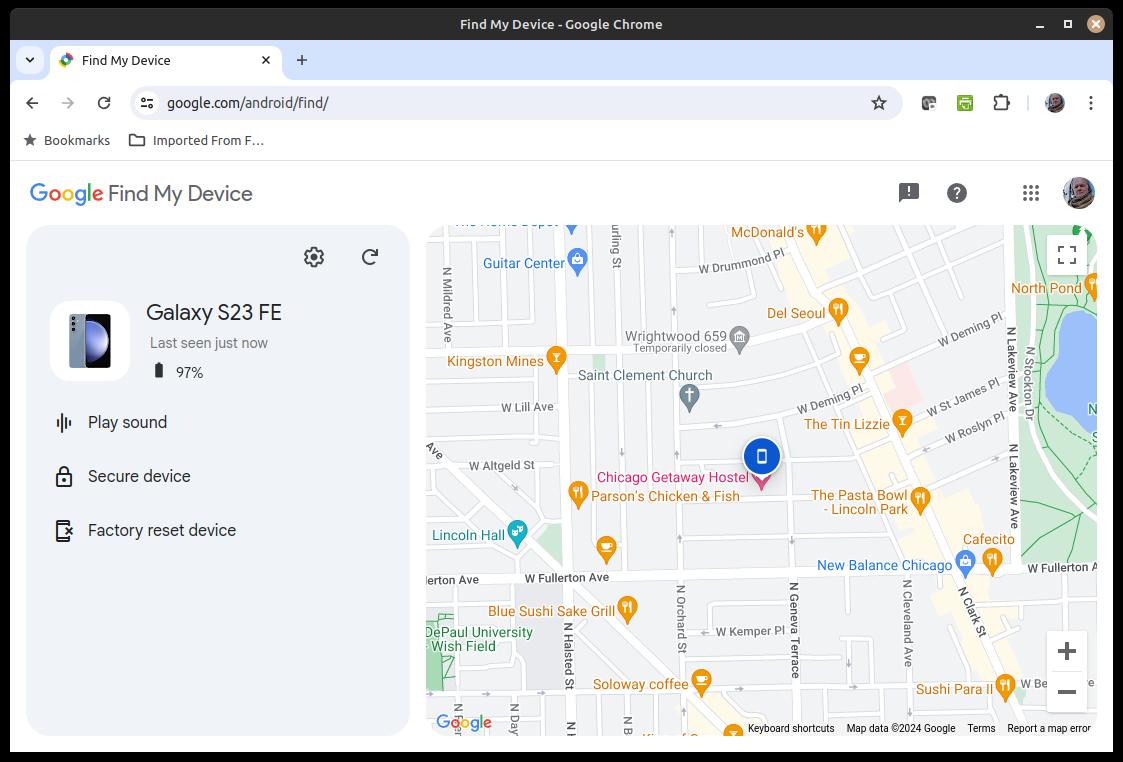Image resolution: width=1123 pixels, height=762 pixels.
Task: Click the Galaxy S23 FE device thumbnail
Action: coord(90,341)
